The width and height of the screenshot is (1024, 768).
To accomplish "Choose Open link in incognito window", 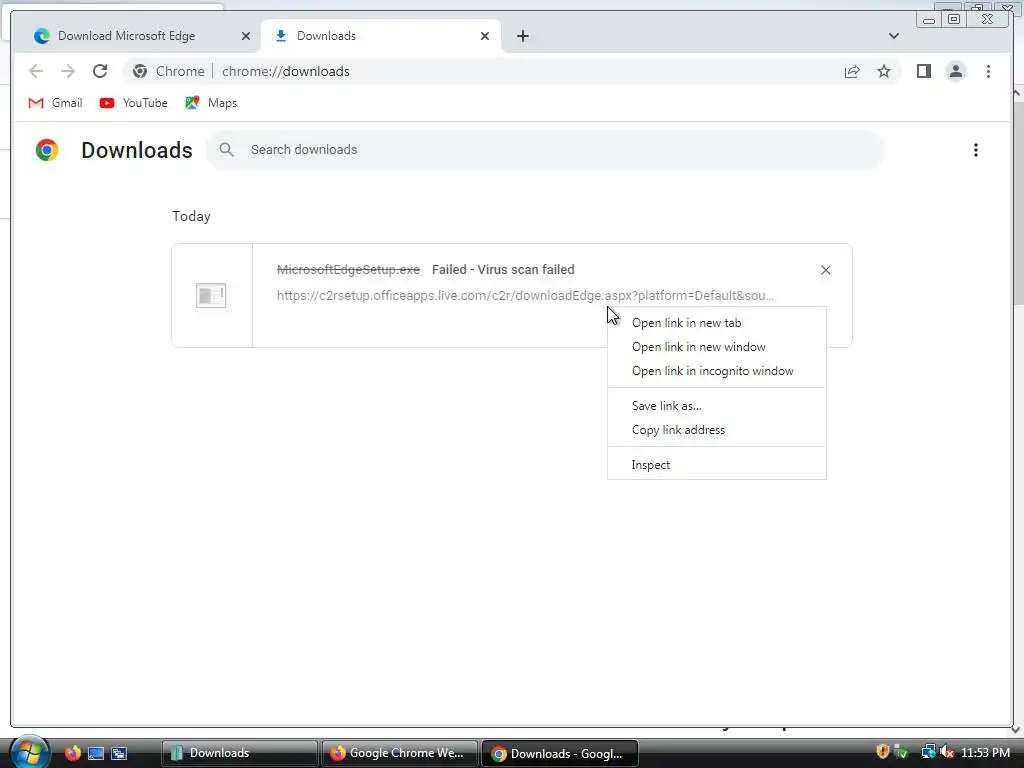I will point(716,371).
